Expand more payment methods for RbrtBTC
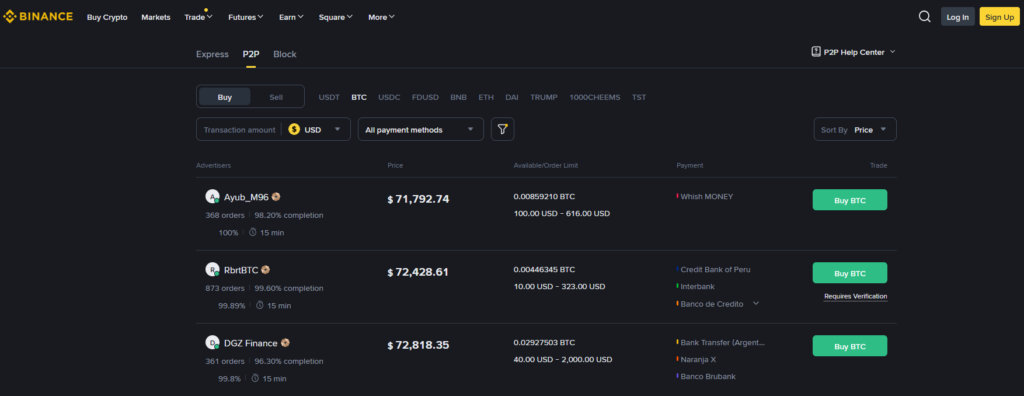The width and height of the screenshot is (1024, 396). coord(756,303)
